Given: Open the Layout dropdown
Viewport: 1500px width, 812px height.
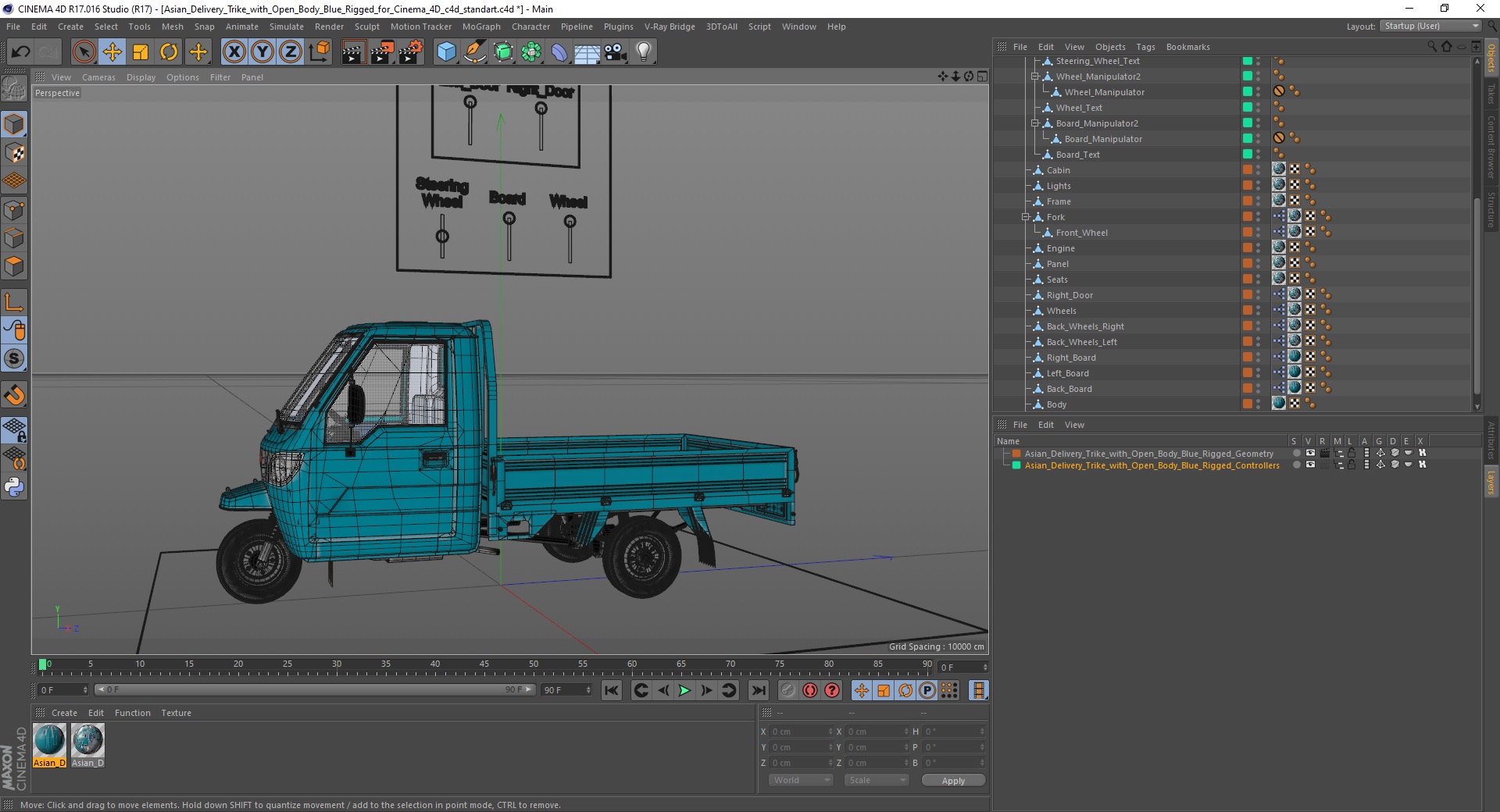Looking at the screenshot, I should [x=1430, y=26].
